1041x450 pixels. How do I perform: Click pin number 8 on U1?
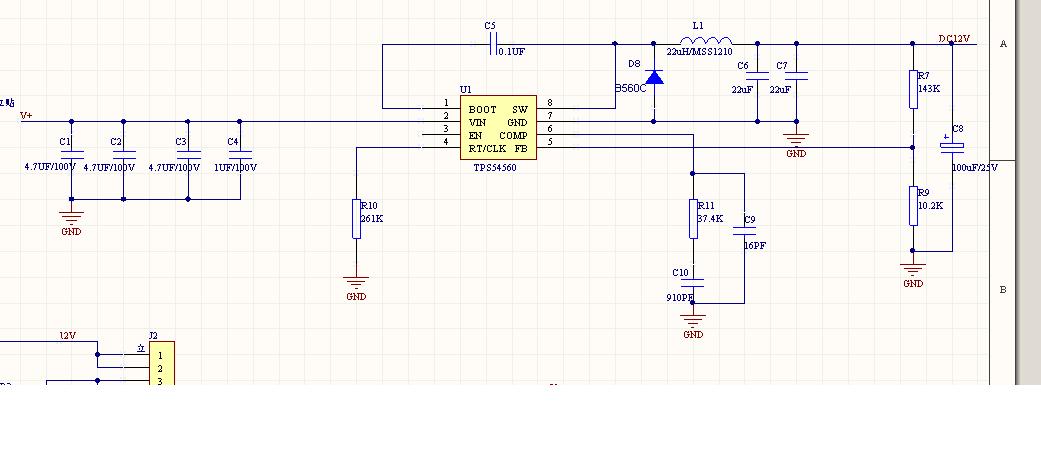tap(550, 103)
